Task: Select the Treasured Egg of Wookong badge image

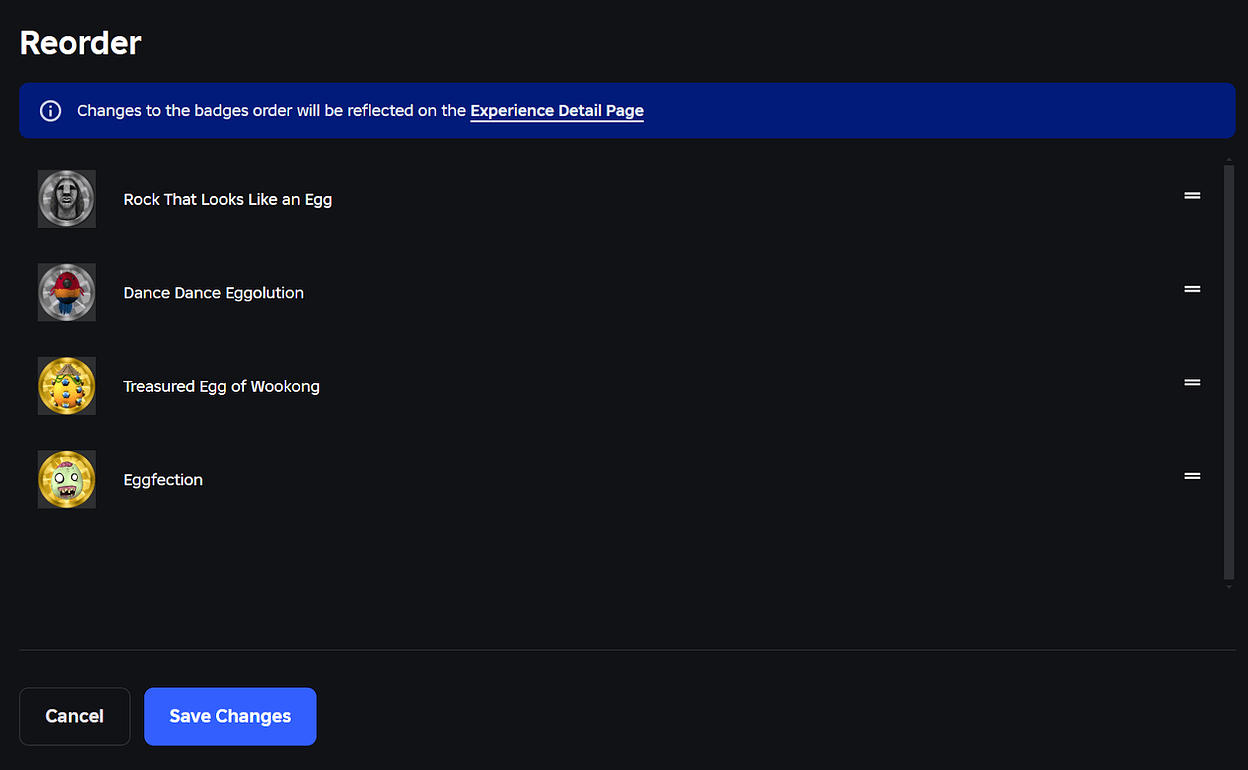Action: 67,386
